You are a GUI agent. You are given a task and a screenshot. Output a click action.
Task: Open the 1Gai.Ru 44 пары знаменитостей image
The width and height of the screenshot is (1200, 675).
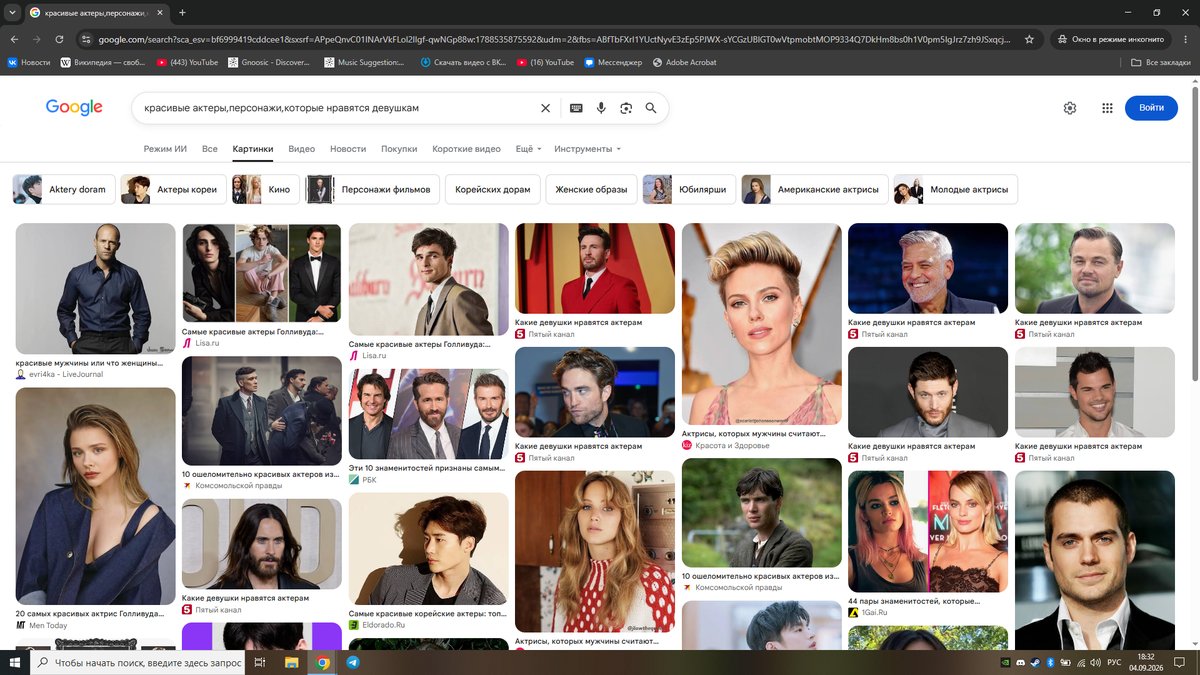pyautogui.click(x=928, y=531)
